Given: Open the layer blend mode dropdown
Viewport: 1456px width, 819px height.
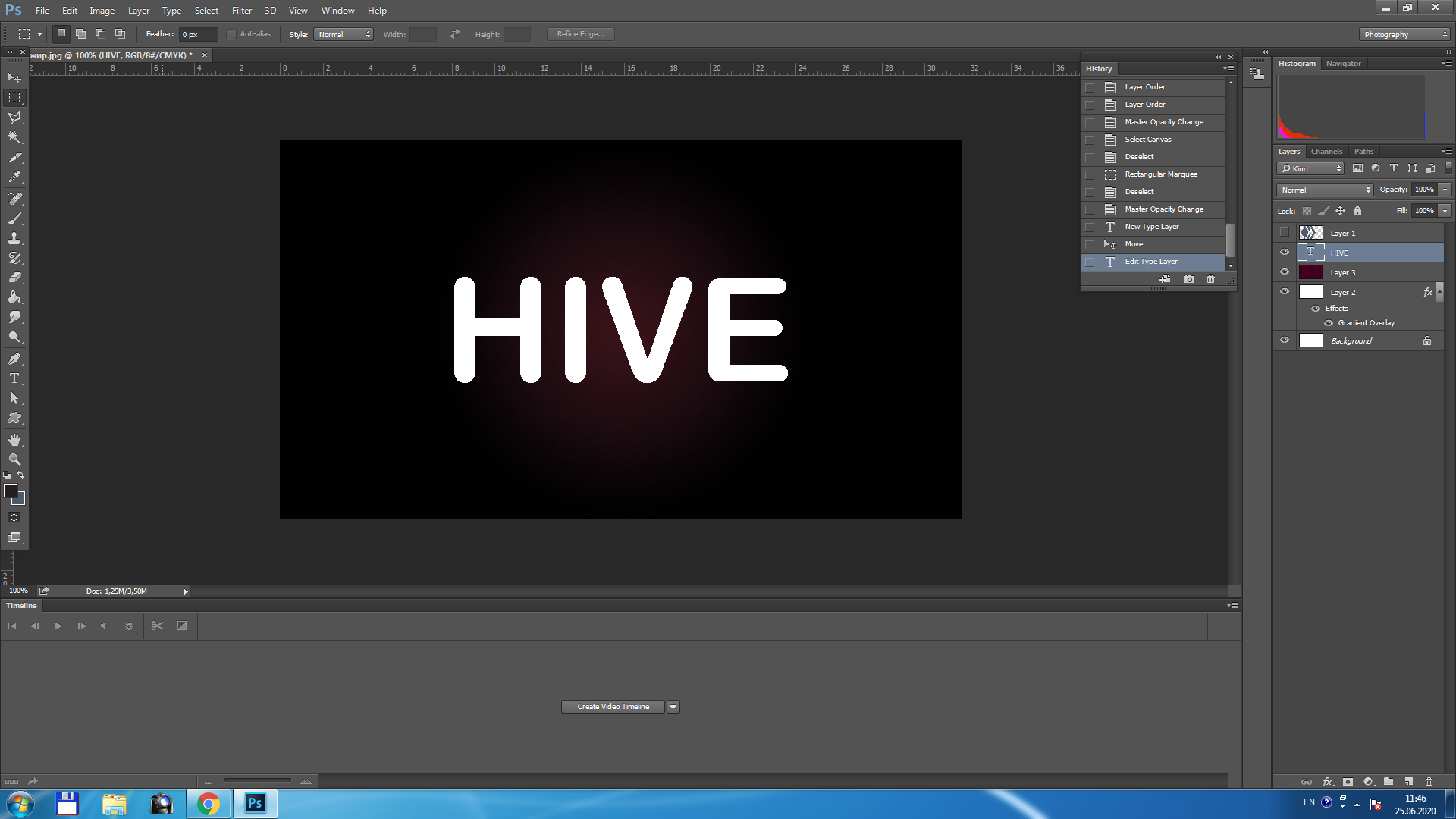Looking at the screenshot, I should pos(1325,190).
